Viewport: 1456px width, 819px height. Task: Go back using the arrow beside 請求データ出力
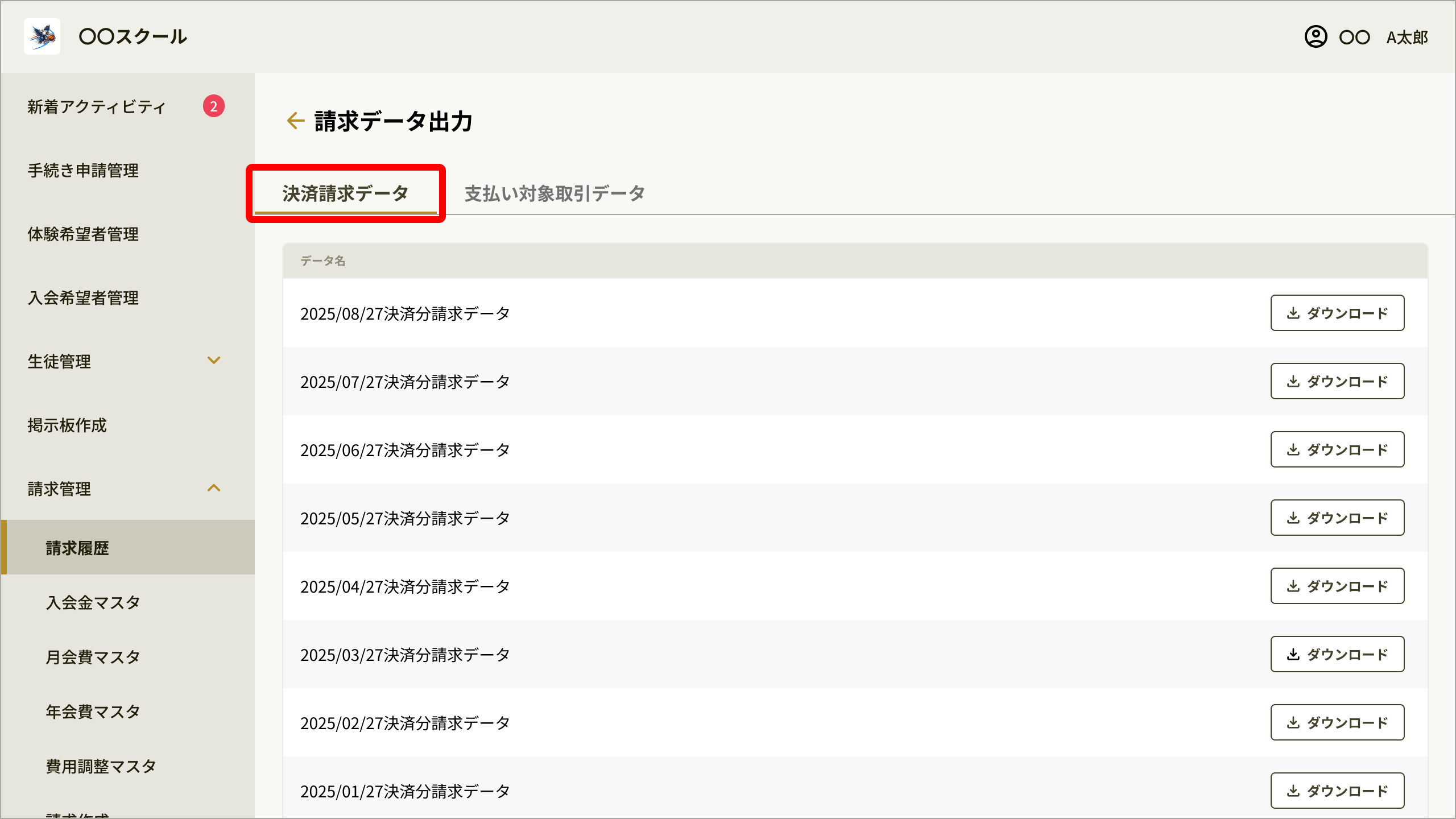pos(295,121)
